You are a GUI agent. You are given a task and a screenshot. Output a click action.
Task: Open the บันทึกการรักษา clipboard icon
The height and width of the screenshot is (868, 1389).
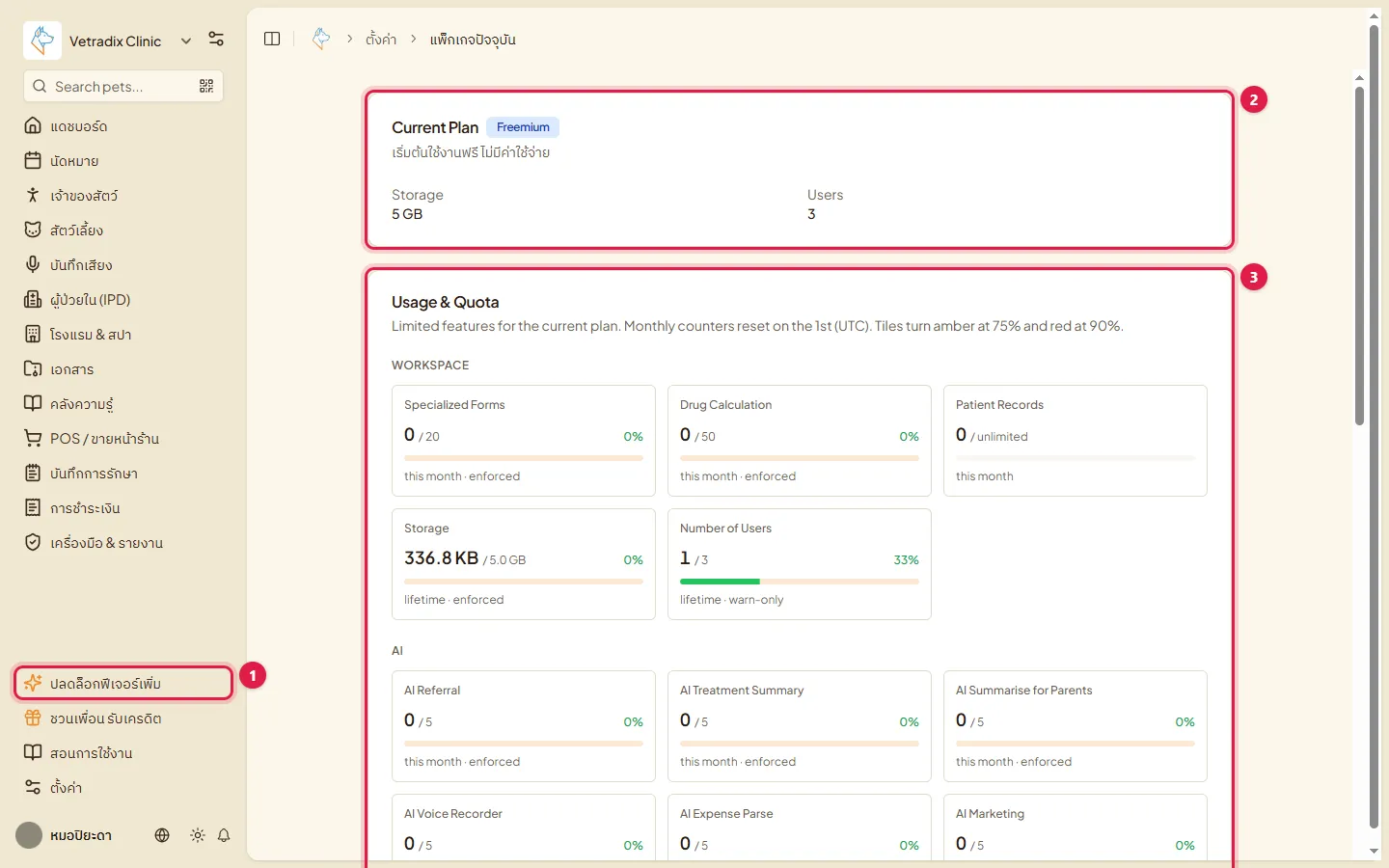pos(33,473)
